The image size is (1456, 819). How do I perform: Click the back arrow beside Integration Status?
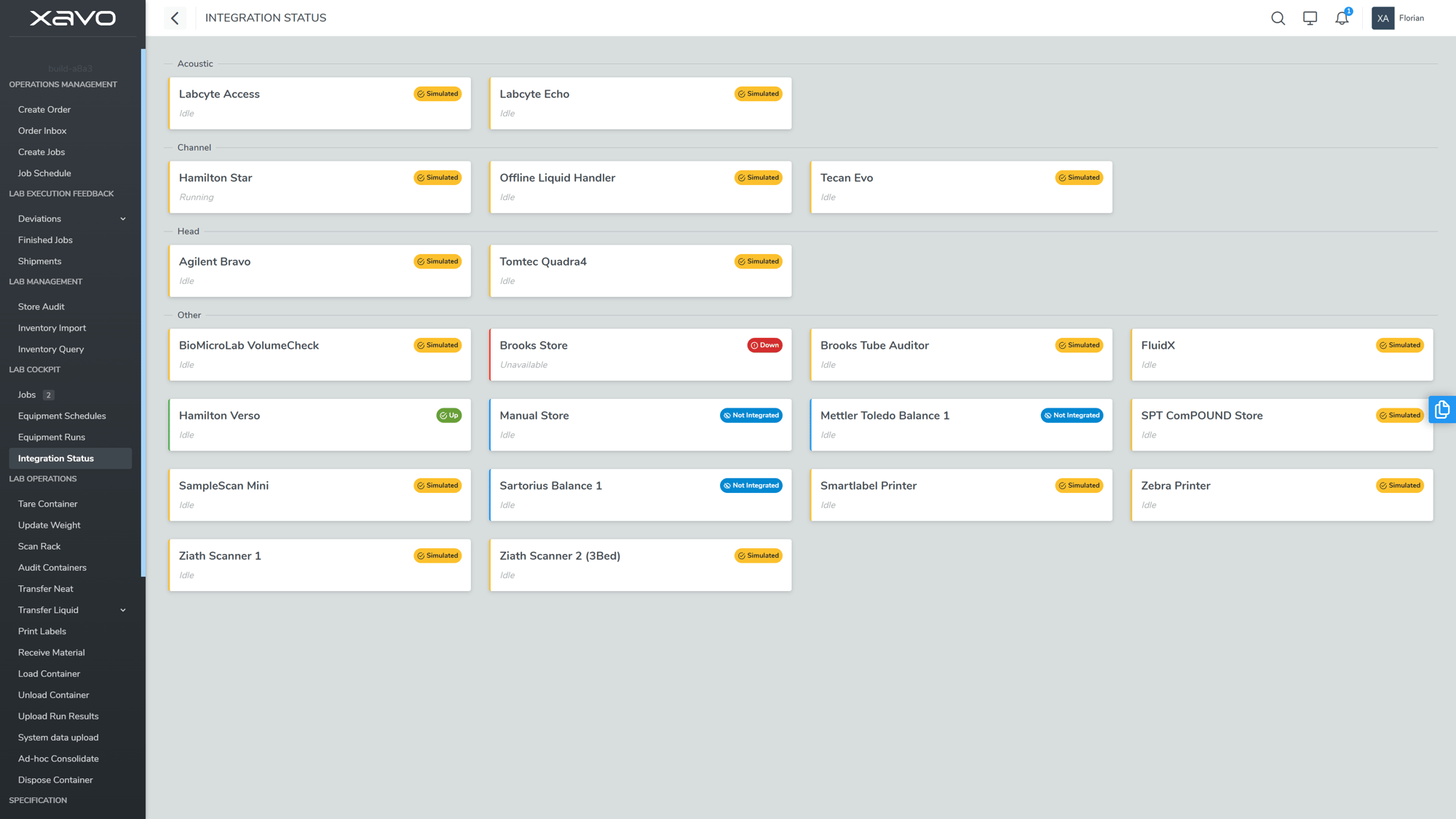coord(175,18)
